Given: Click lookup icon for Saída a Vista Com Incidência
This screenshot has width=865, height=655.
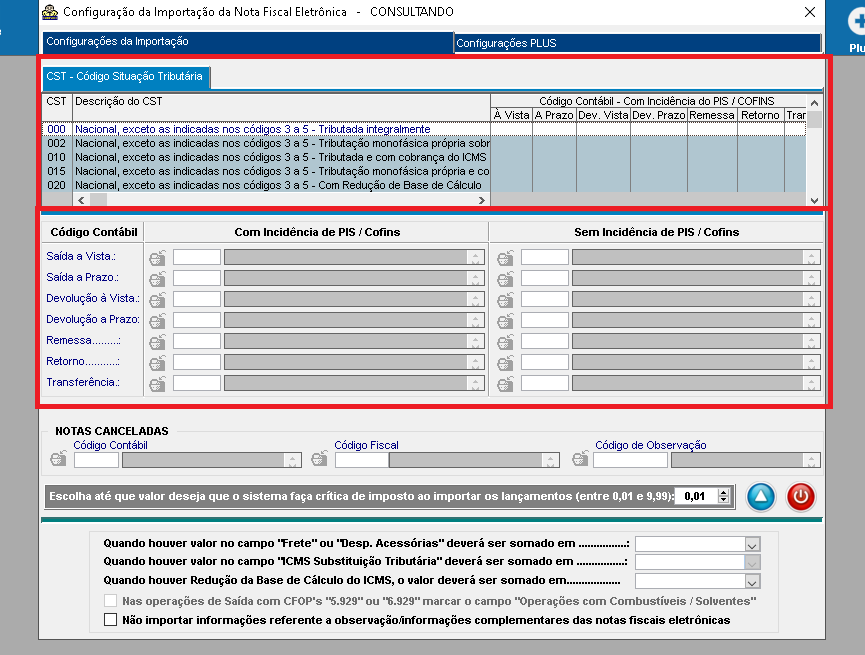Looking at the screenshot, I should coord(157,257).
